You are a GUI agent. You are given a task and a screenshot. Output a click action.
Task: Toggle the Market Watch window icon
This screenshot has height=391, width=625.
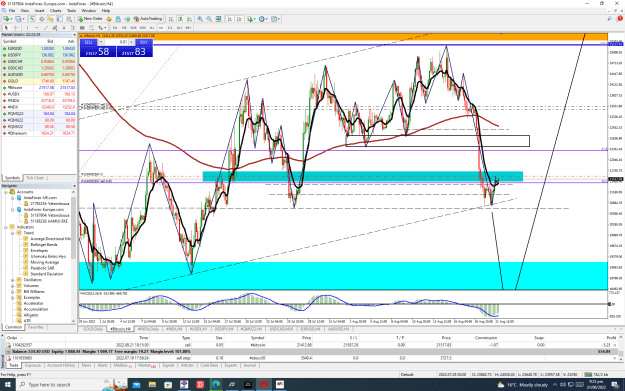32,19
